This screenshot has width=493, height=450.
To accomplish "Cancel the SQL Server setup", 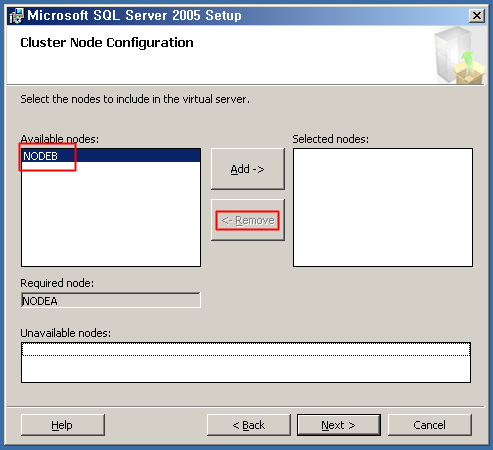I will tap(430, 425).
